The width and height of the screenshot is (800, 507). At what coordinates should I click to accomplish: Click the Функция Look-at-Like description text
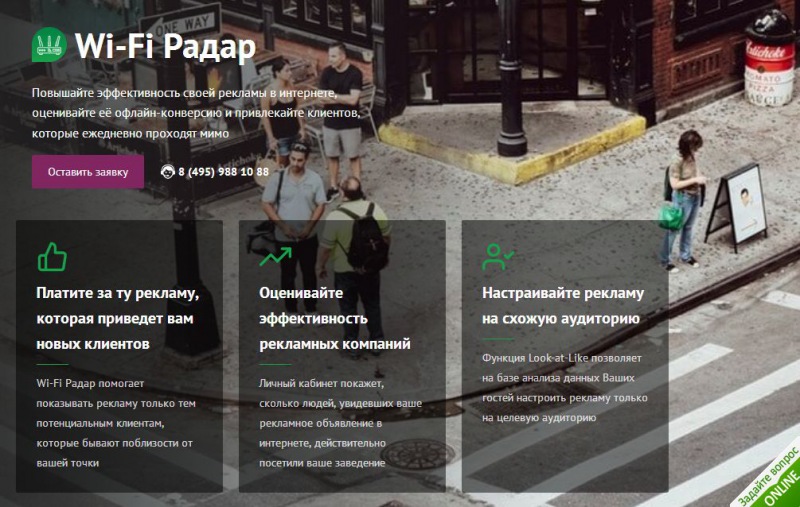tap(565, 388)
